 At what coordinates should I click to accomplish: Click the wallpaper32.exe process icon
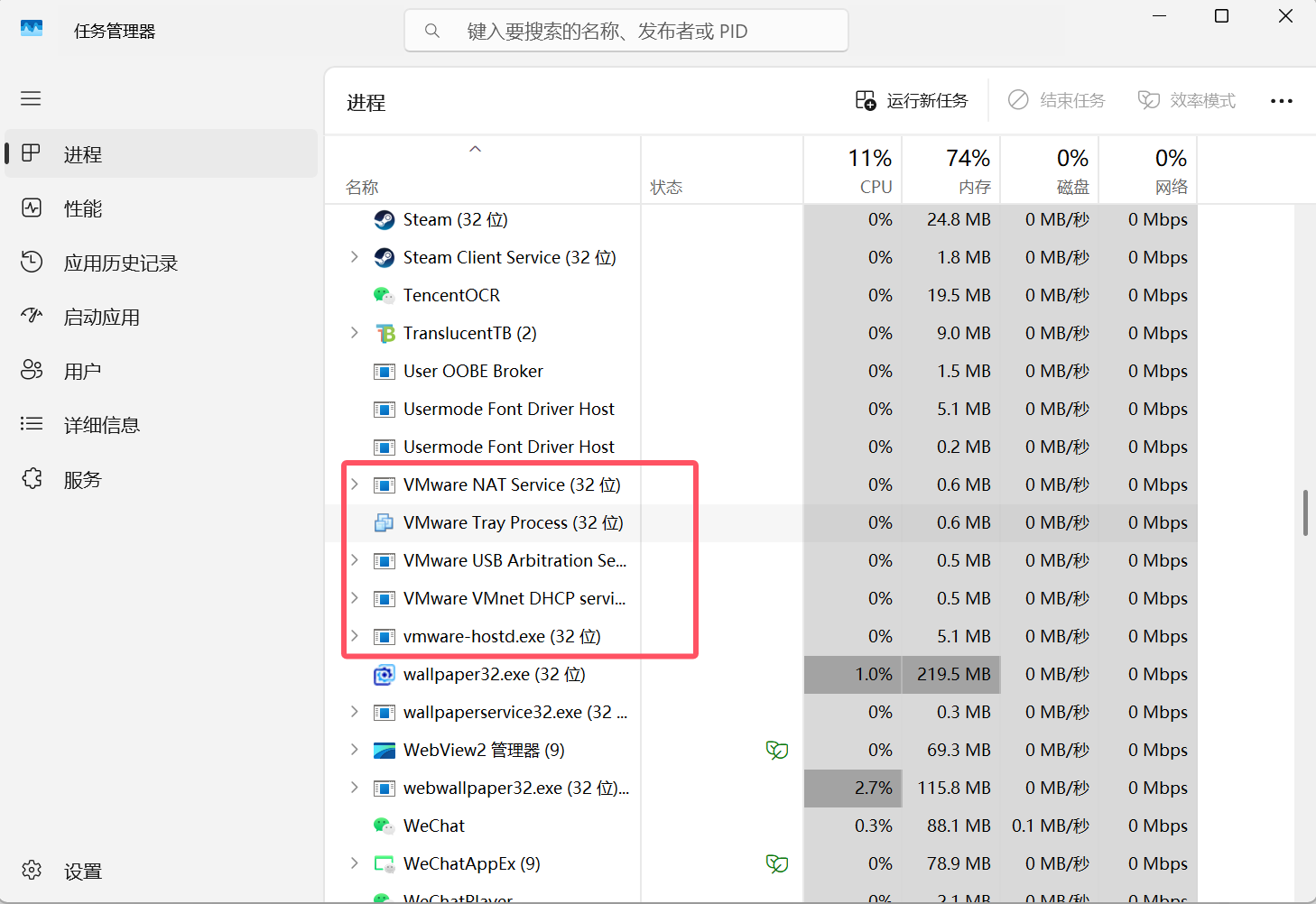[x=385, y=675]
